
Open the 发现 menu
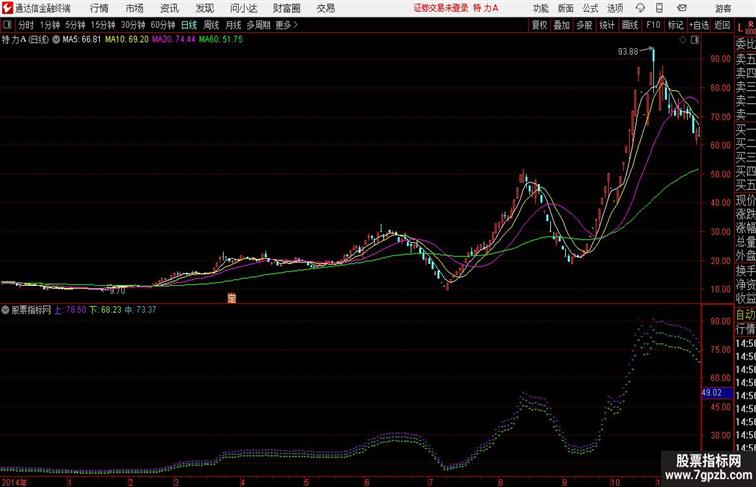click(x=204, y=8)
